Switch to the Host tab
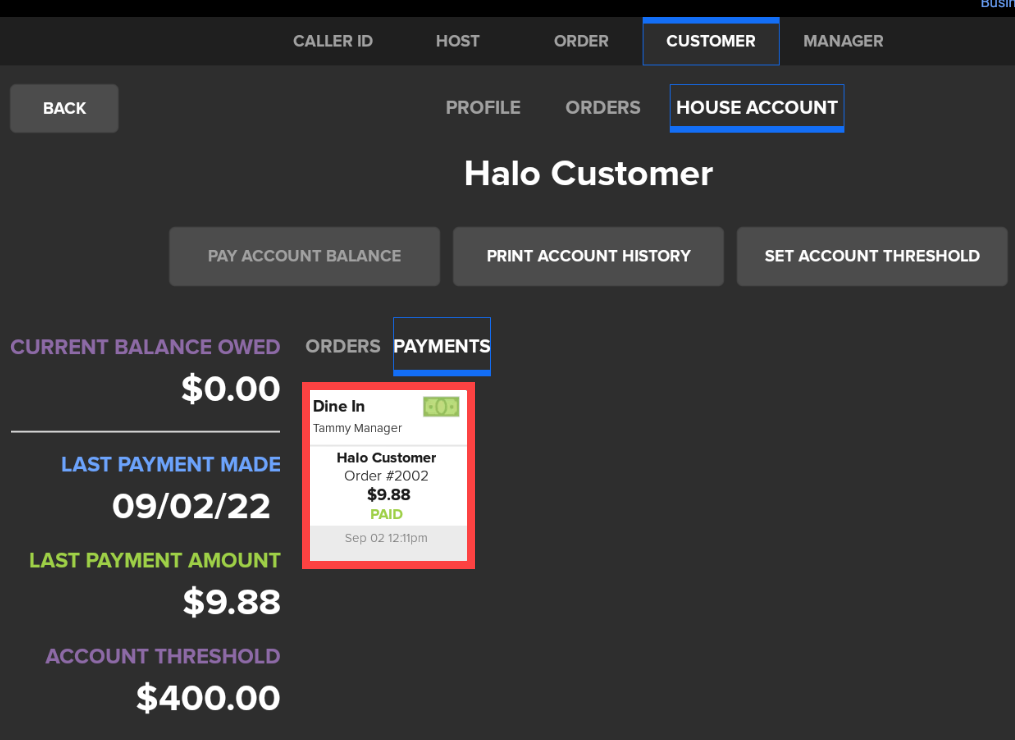Image resolution: width=1015 pixels, height=740 pixels. click(x=457, y=41)
